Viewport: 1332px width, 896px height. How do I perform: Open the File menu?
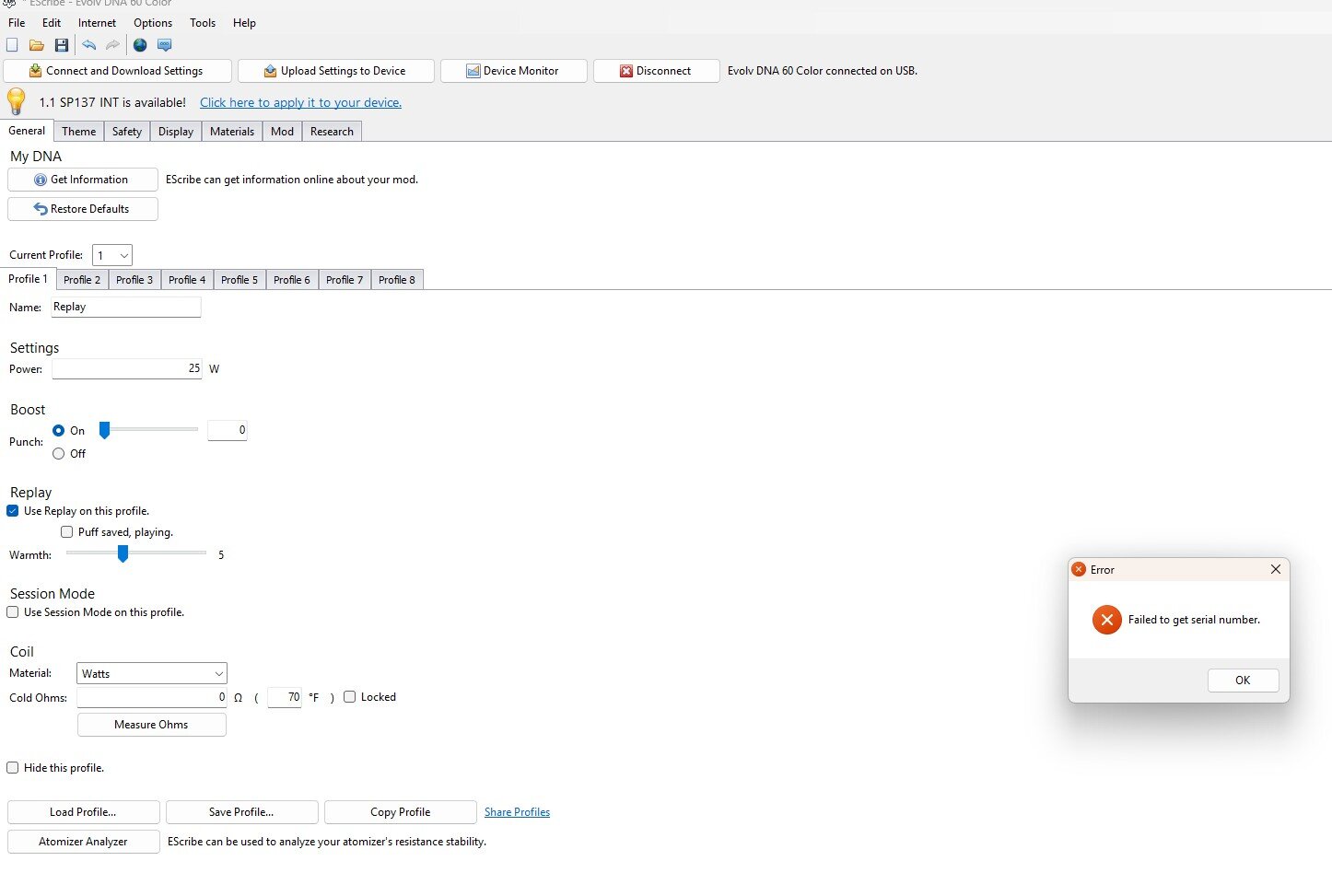click(17, 23)
